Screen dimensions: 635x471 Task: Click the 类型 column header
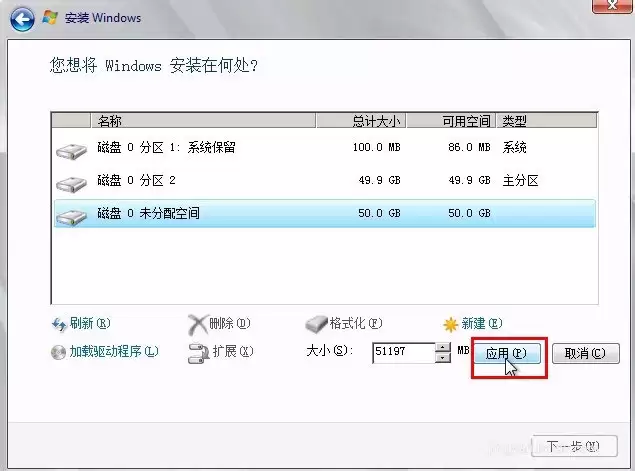[547, 121]
